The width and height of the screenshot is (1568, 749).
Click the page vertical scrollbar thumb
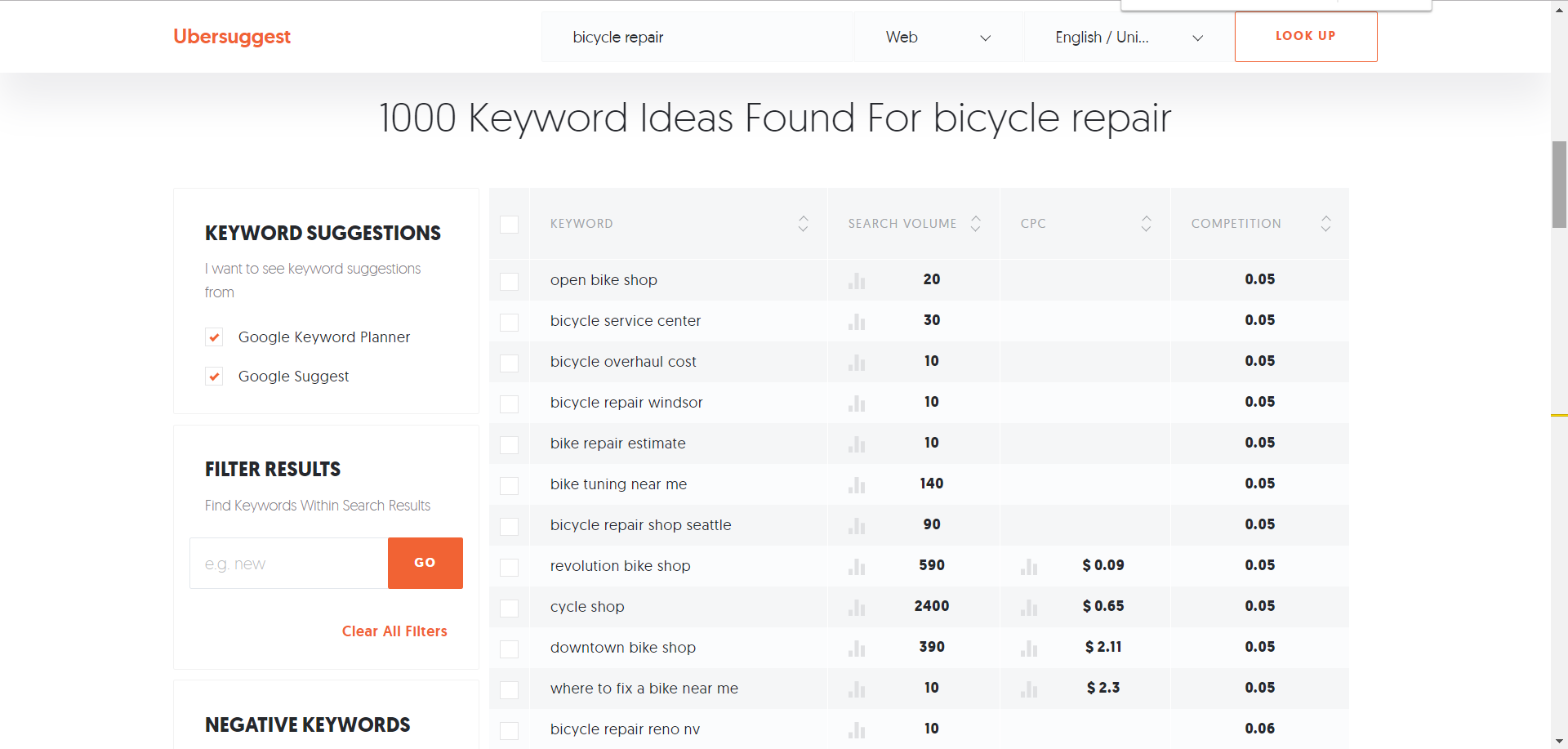(x=1560, y=185)
